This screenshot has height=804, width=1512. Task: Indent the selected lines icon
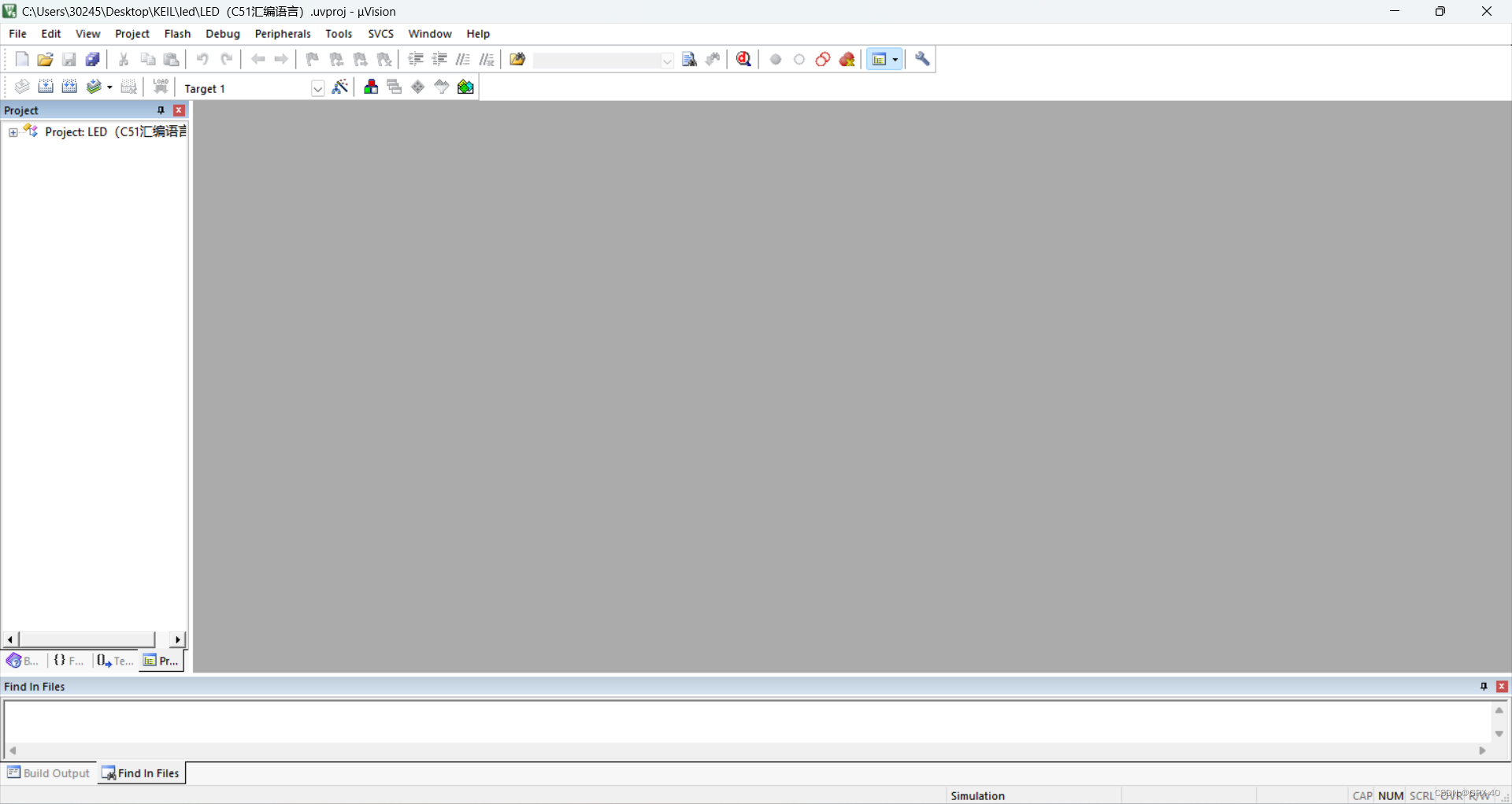pyautogui.click(x=416, y=59)
